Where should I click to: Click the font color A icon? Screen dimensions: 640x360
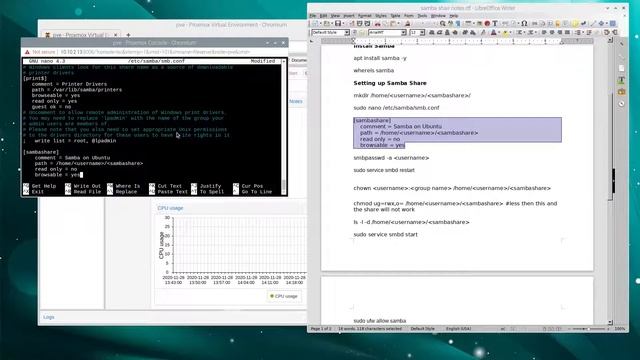pyautogui.click(x=493, y=32)
